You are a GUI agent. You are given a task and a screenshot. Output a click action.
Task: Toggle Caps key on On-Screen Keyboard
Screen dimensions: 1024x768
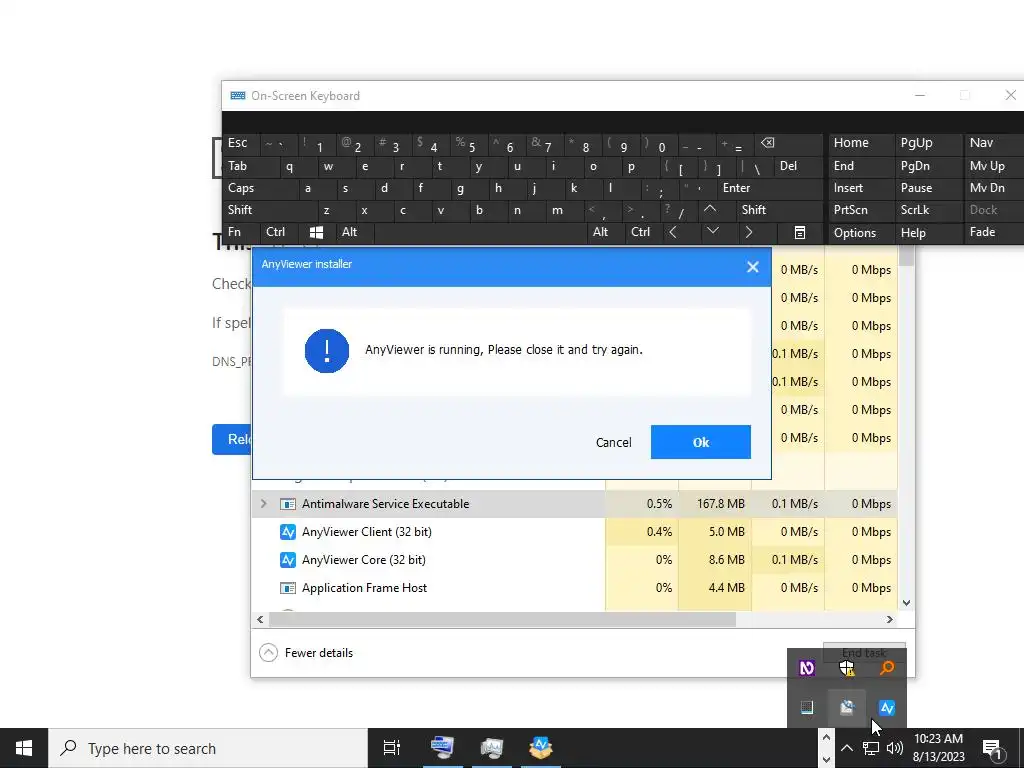tap(260, 188)
